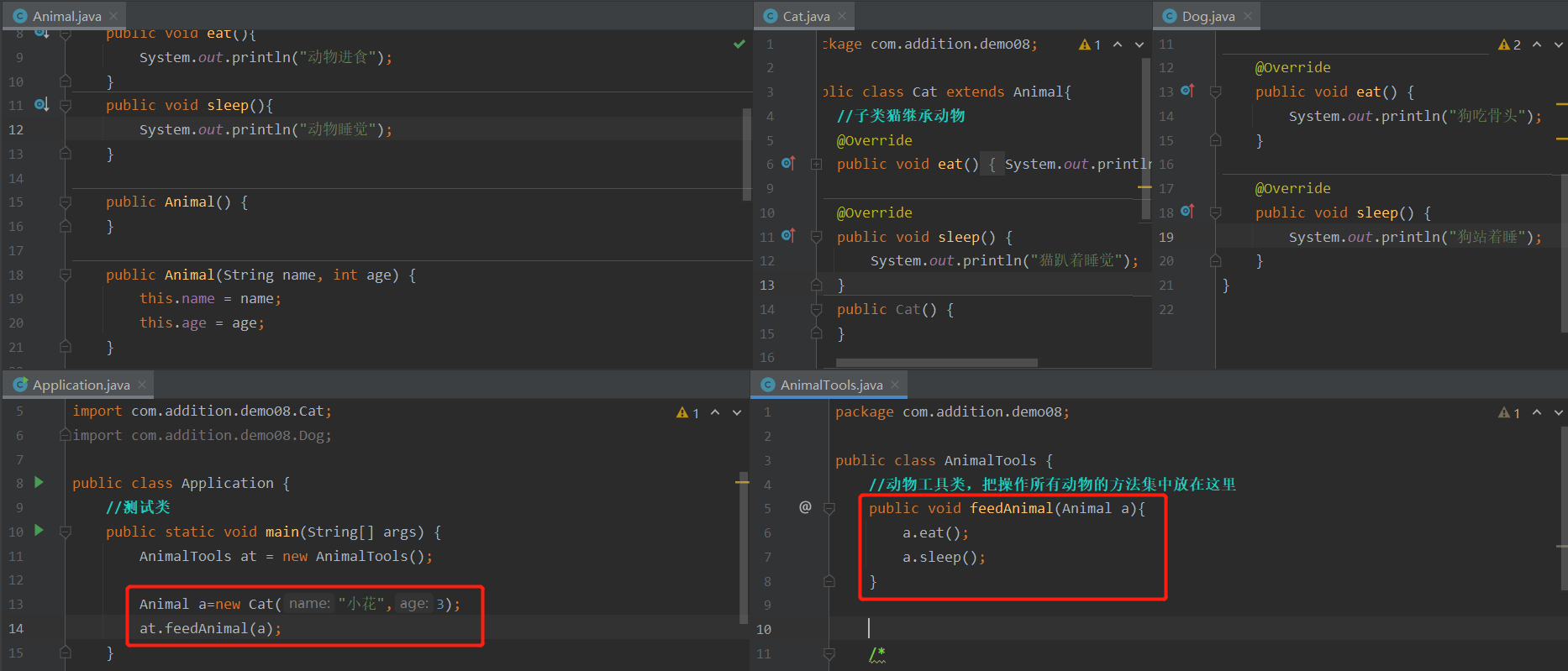1568x671 pixels.
Task: Click 'class Cat extends Animal{' declaration
Action: (966, 92)
